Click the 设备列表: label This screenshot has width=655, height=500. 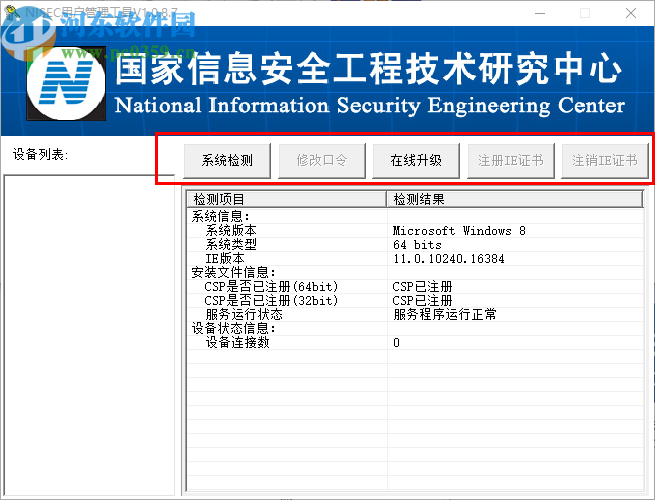click(41, 155)
